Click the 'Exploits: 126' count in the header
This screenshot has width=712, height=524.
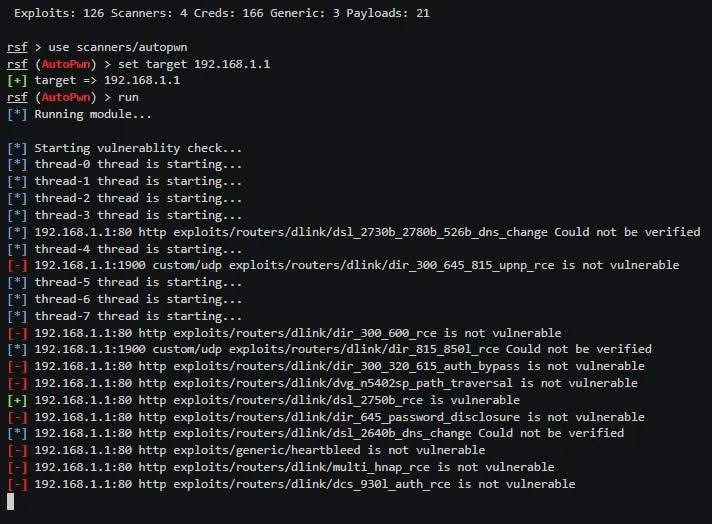pos(59,13)
